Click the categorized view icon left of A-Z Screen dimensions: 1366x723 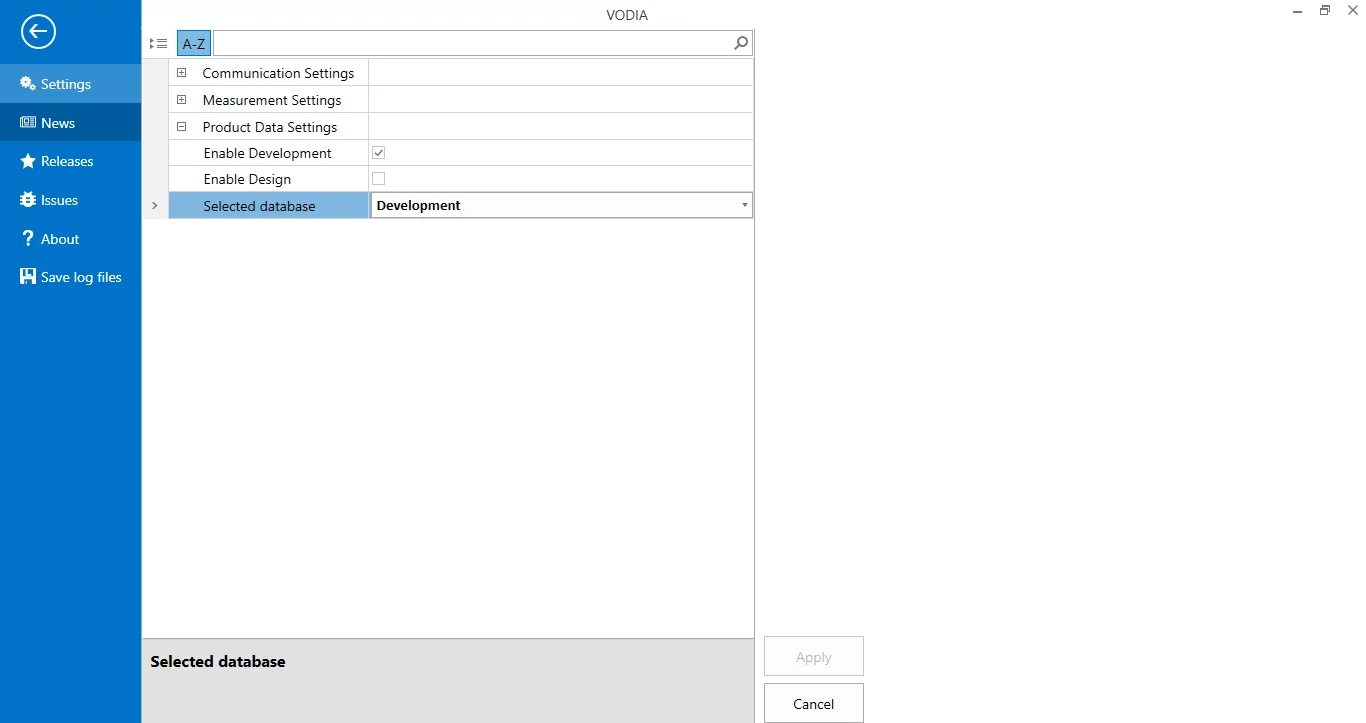tap(158, 43)
